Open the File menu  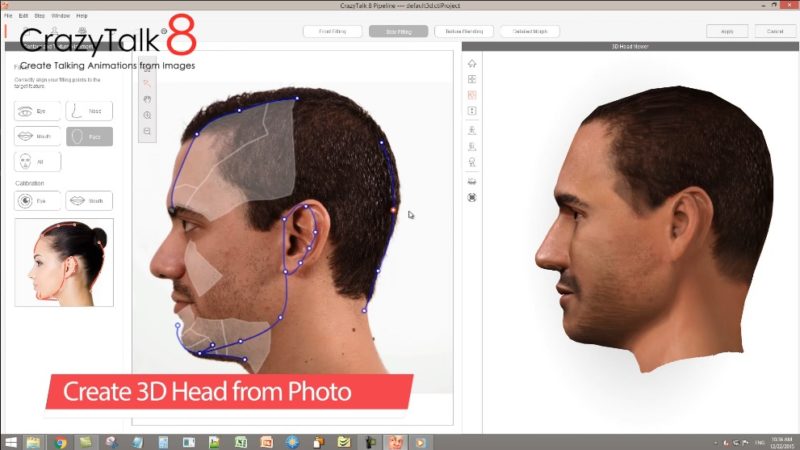(x=8, y=16)
